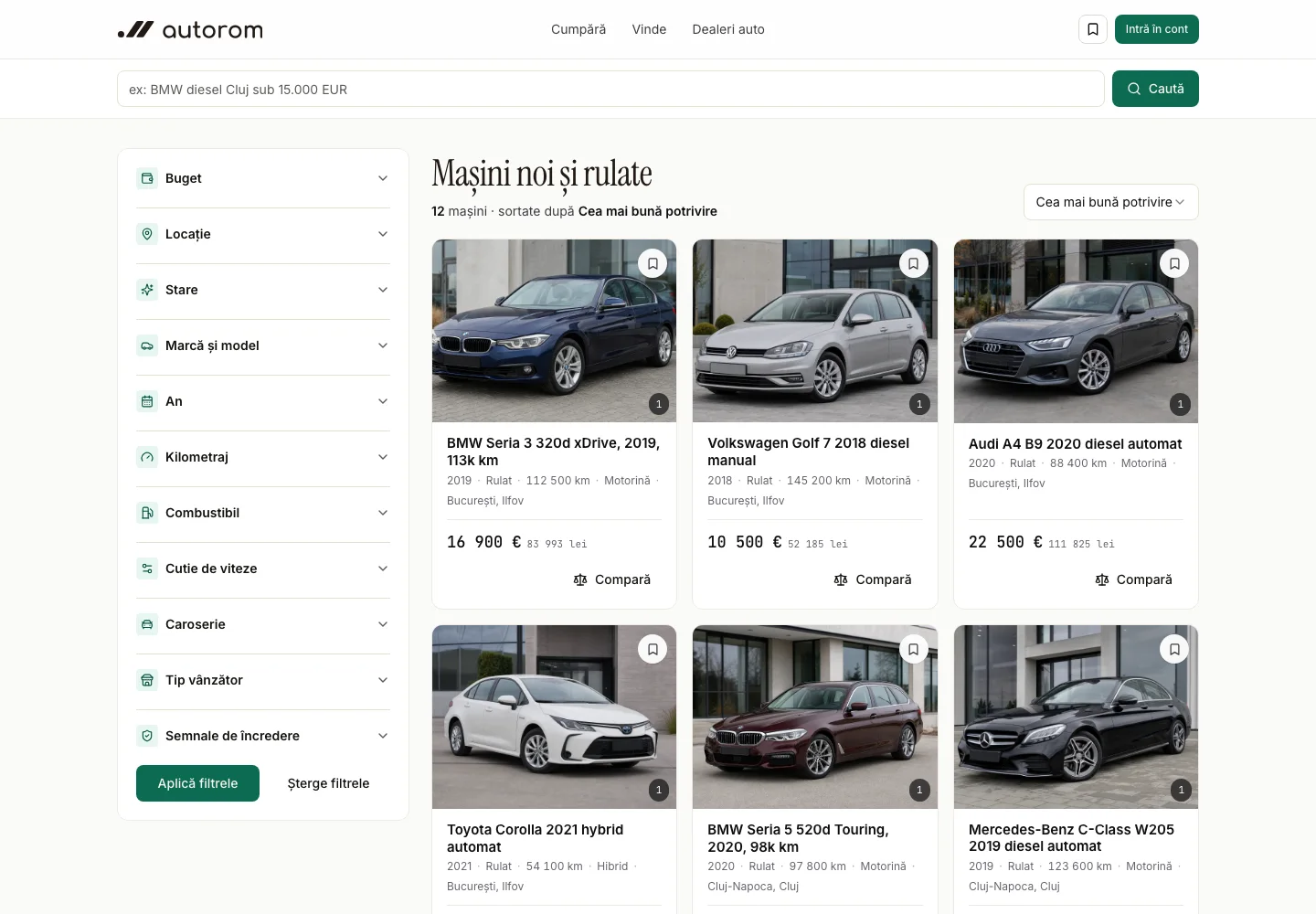Bookmark the Audi A4 B9 listing
1316x914 pixels.
pos(1174,263)
